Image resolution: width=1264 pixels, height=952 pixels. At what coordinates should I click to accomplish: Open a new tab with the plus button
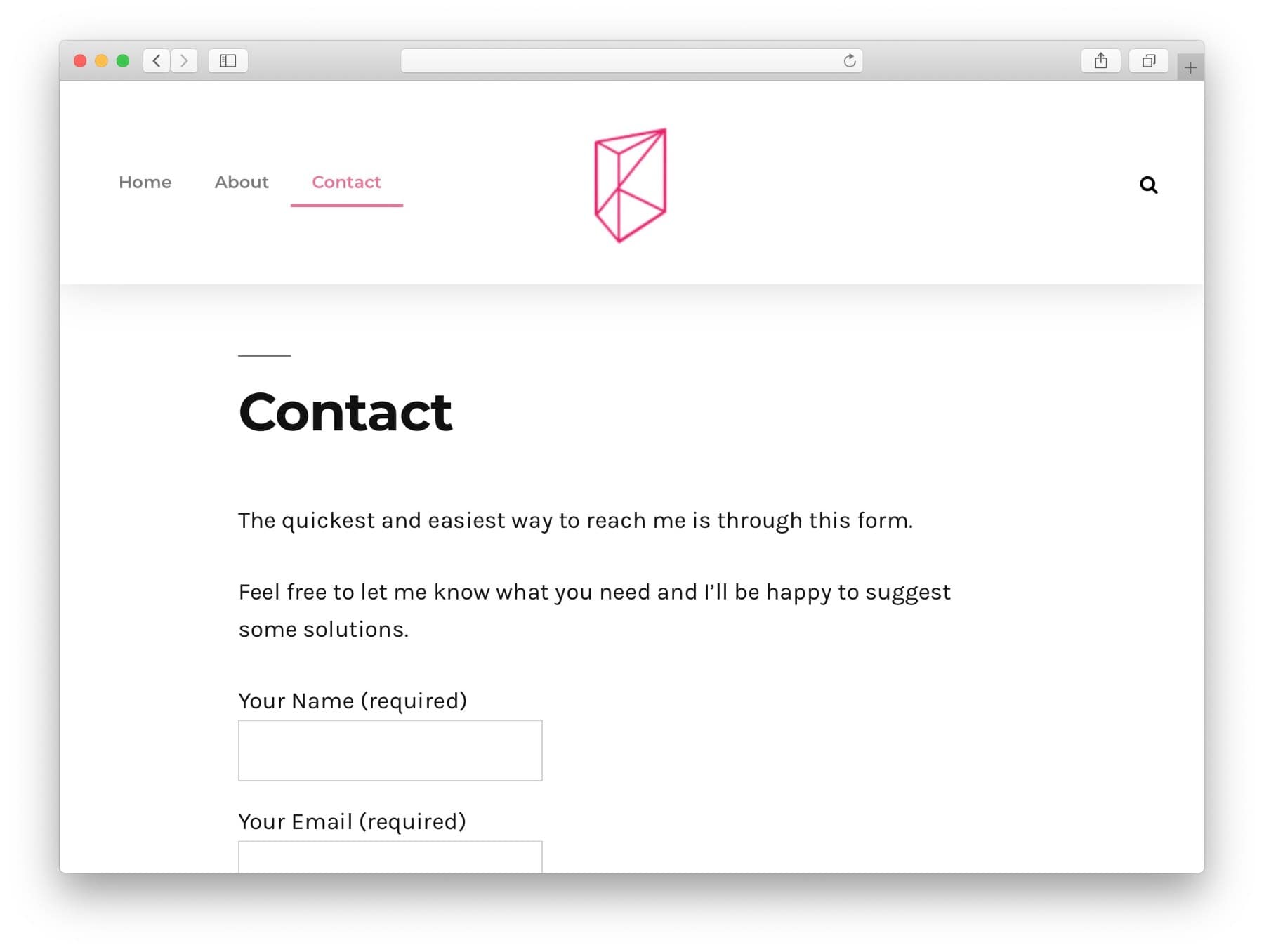(1190, 68)
